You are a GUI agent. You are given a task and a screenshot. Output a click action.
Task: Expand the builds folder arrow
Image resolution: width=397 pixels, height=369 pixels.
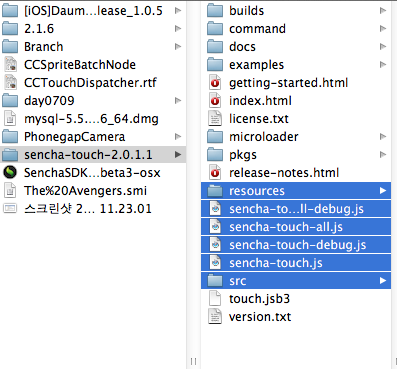coord(383,11)
